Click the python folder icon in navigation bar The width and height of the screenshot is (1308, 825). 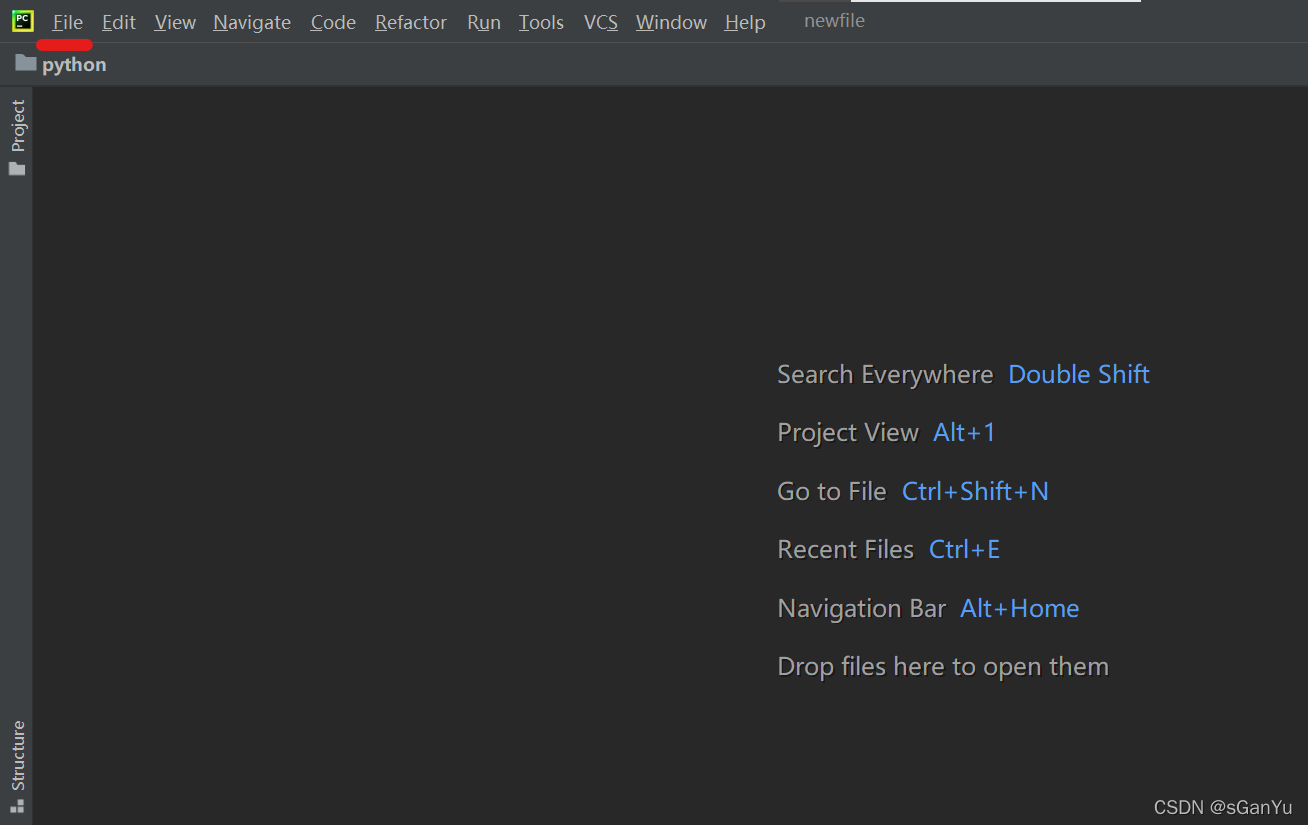(26, 63)
